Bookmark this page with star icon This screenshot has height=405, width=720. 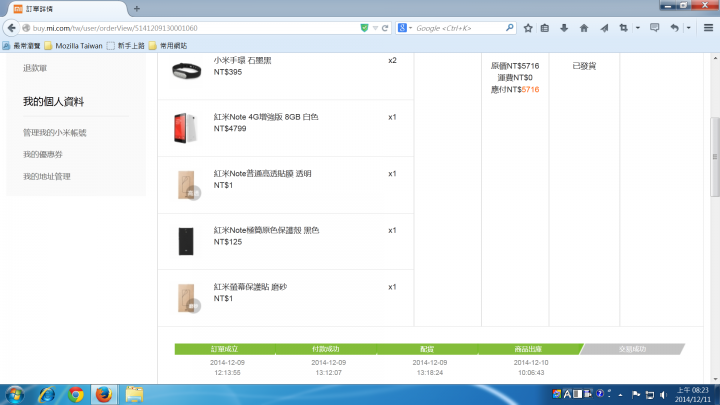click(x=528, y=28)
